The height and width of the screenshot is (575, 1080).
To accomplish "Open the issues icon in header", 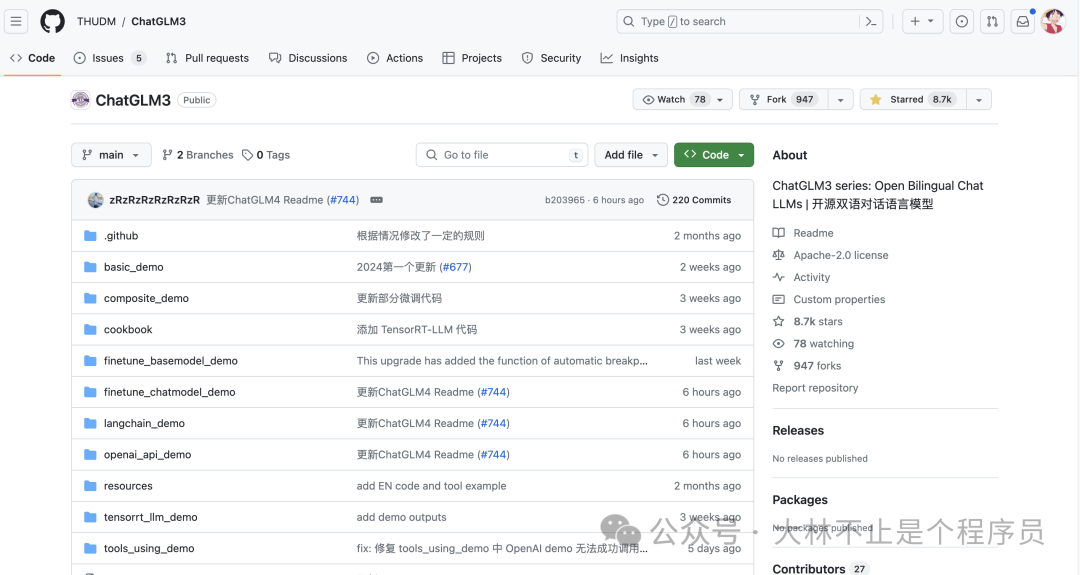I will point(961,21).
